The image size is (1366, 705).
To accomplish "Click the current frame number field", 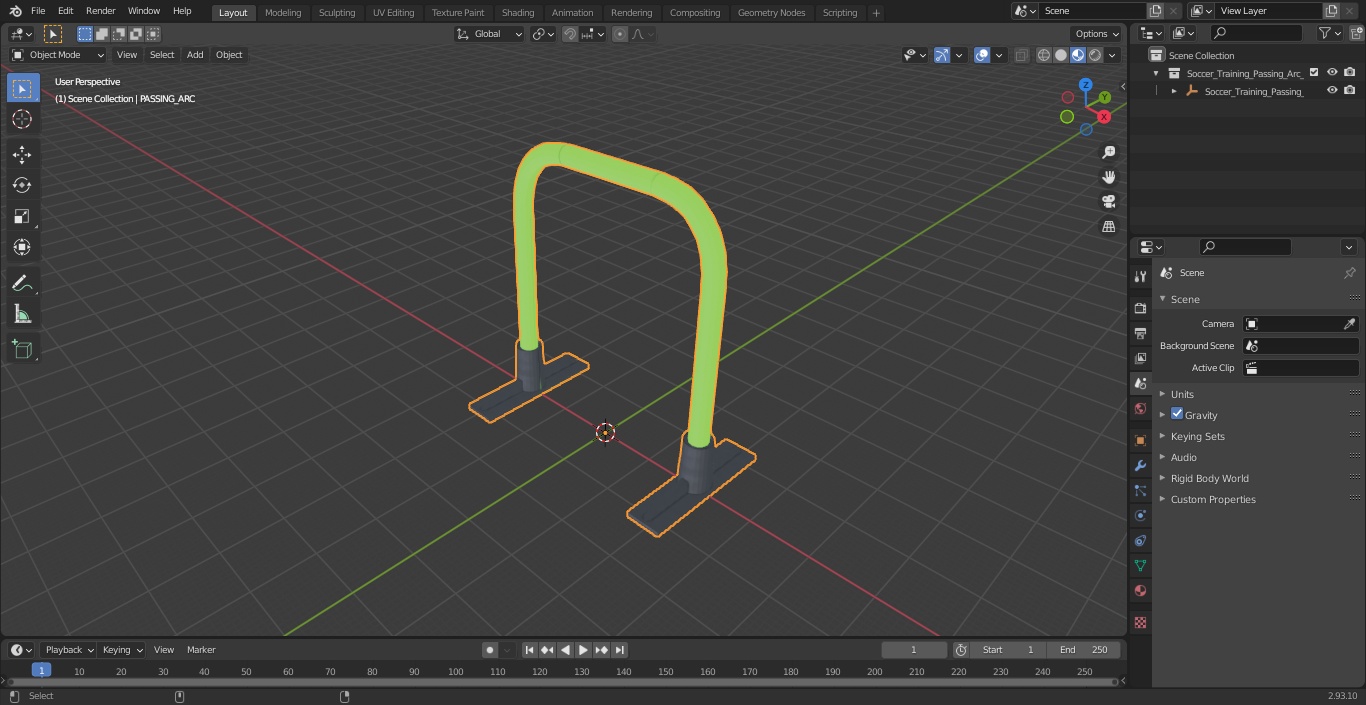I will point(914,650).
